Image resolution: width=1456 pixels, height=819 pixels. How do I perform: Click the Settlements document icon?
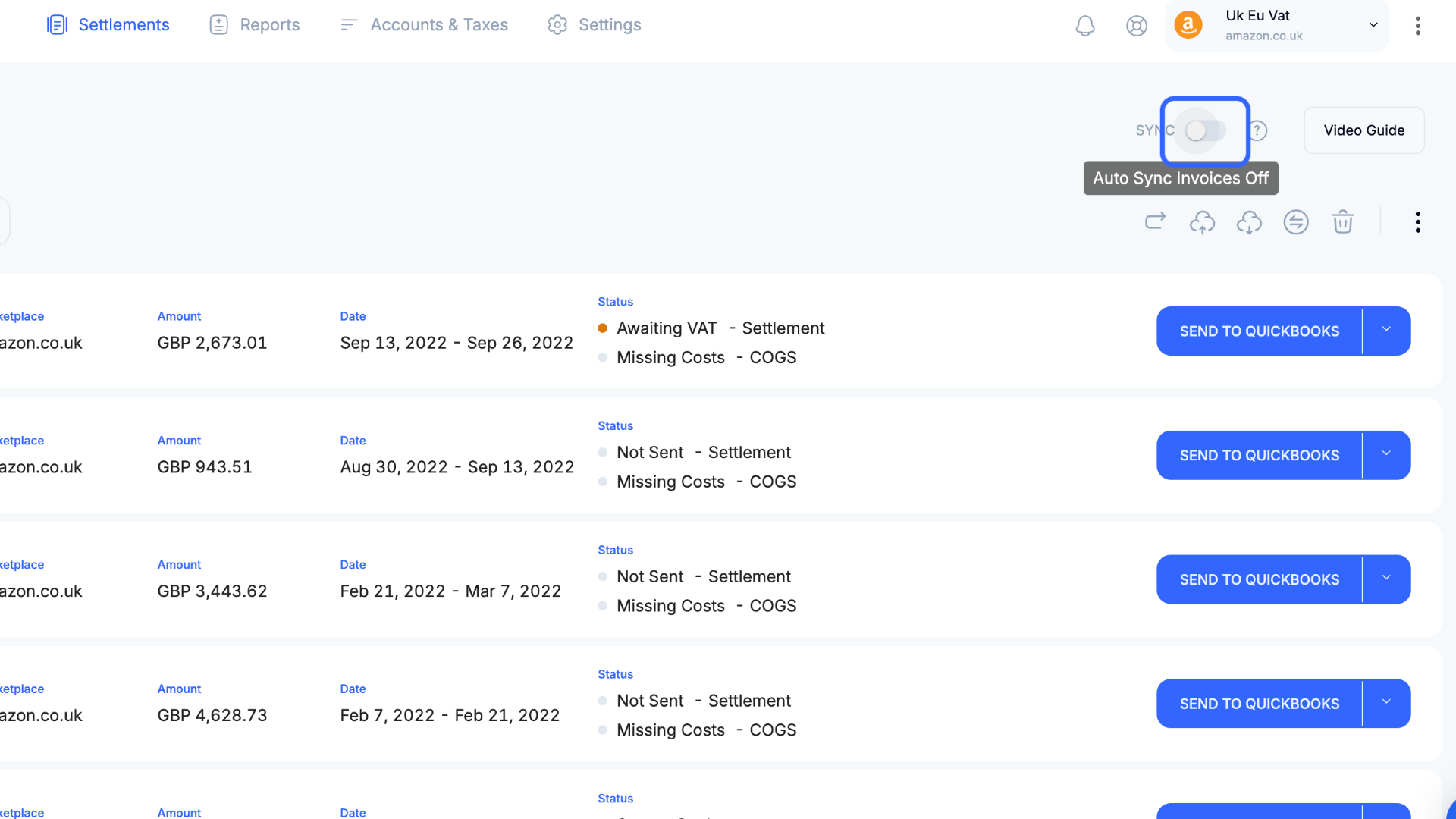[58, 25]
